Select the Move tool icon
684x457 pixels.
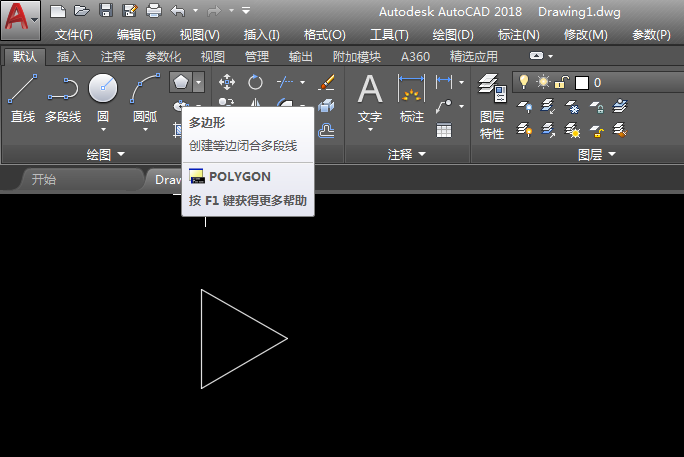click(x=227, y=82)
